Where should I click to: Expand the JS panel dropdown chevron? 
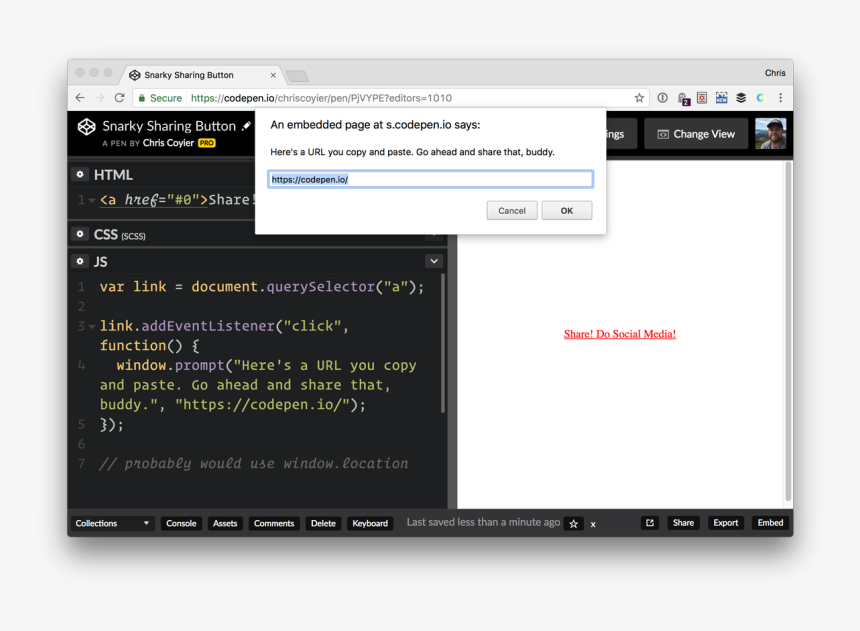tap(434, 261)
